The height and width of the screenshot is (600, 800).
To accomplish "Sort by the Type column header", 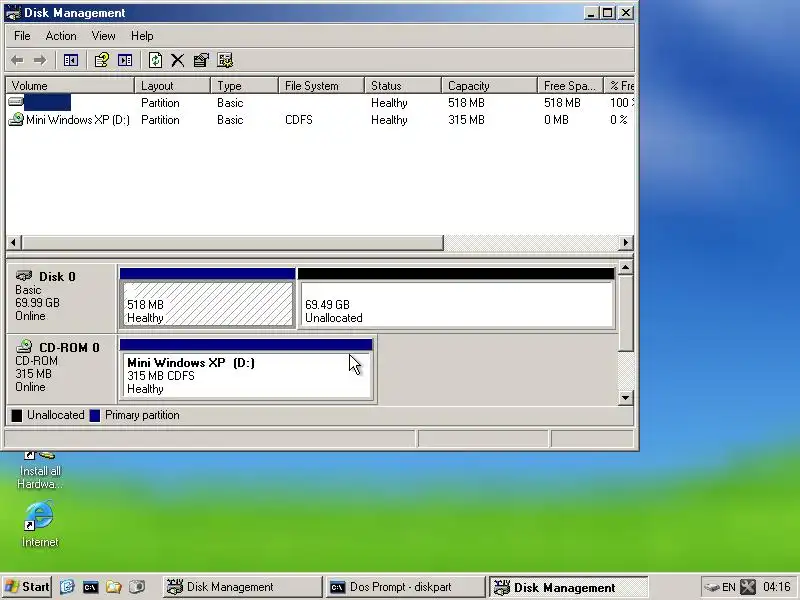I will click(244, 85).
